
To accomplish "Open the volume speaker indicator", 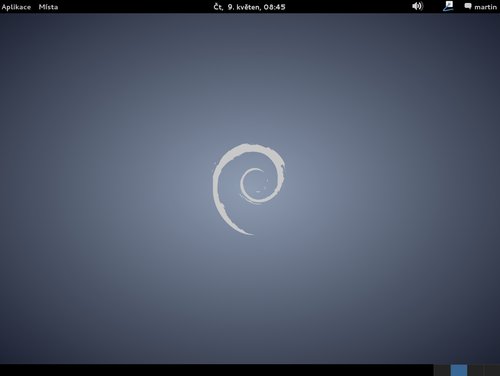I will [x=417, y=6].
